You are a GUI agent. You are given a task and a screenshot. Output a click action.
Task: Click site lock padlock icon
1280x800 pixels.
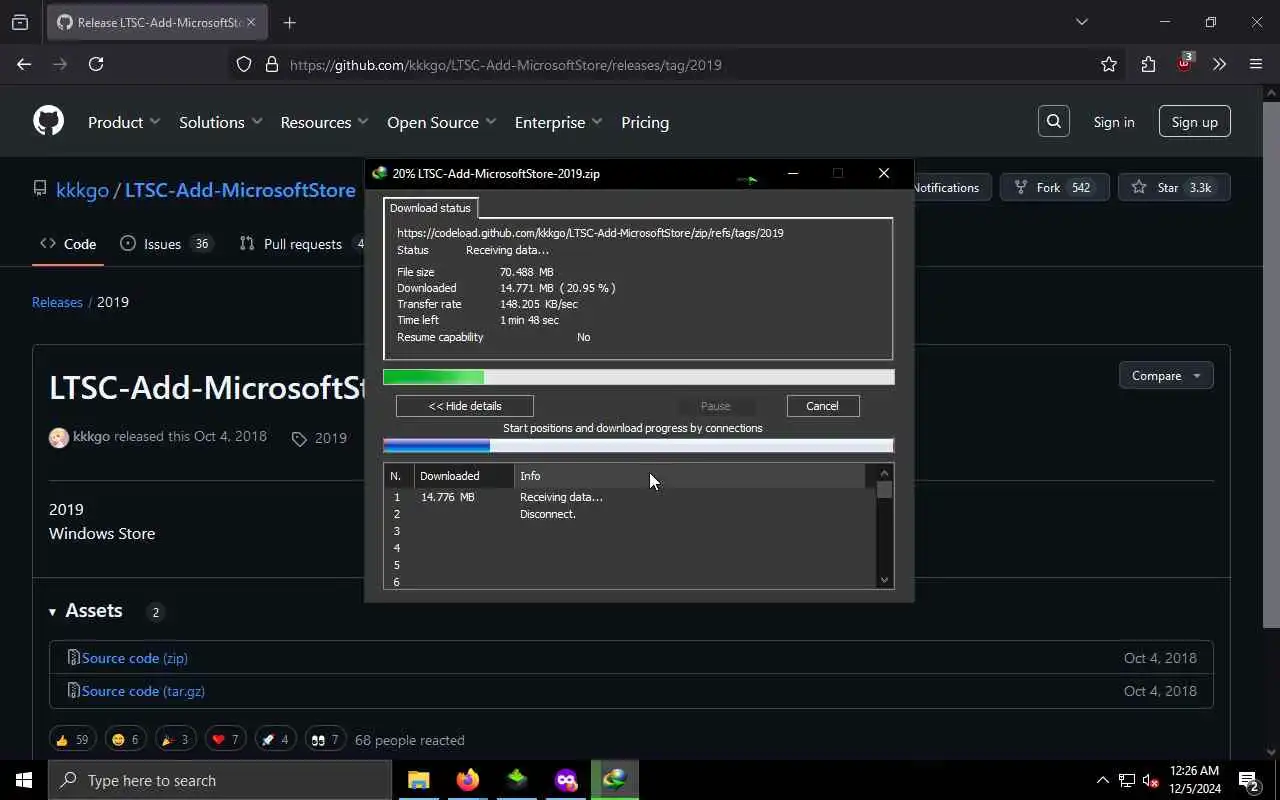pos(271,64)
